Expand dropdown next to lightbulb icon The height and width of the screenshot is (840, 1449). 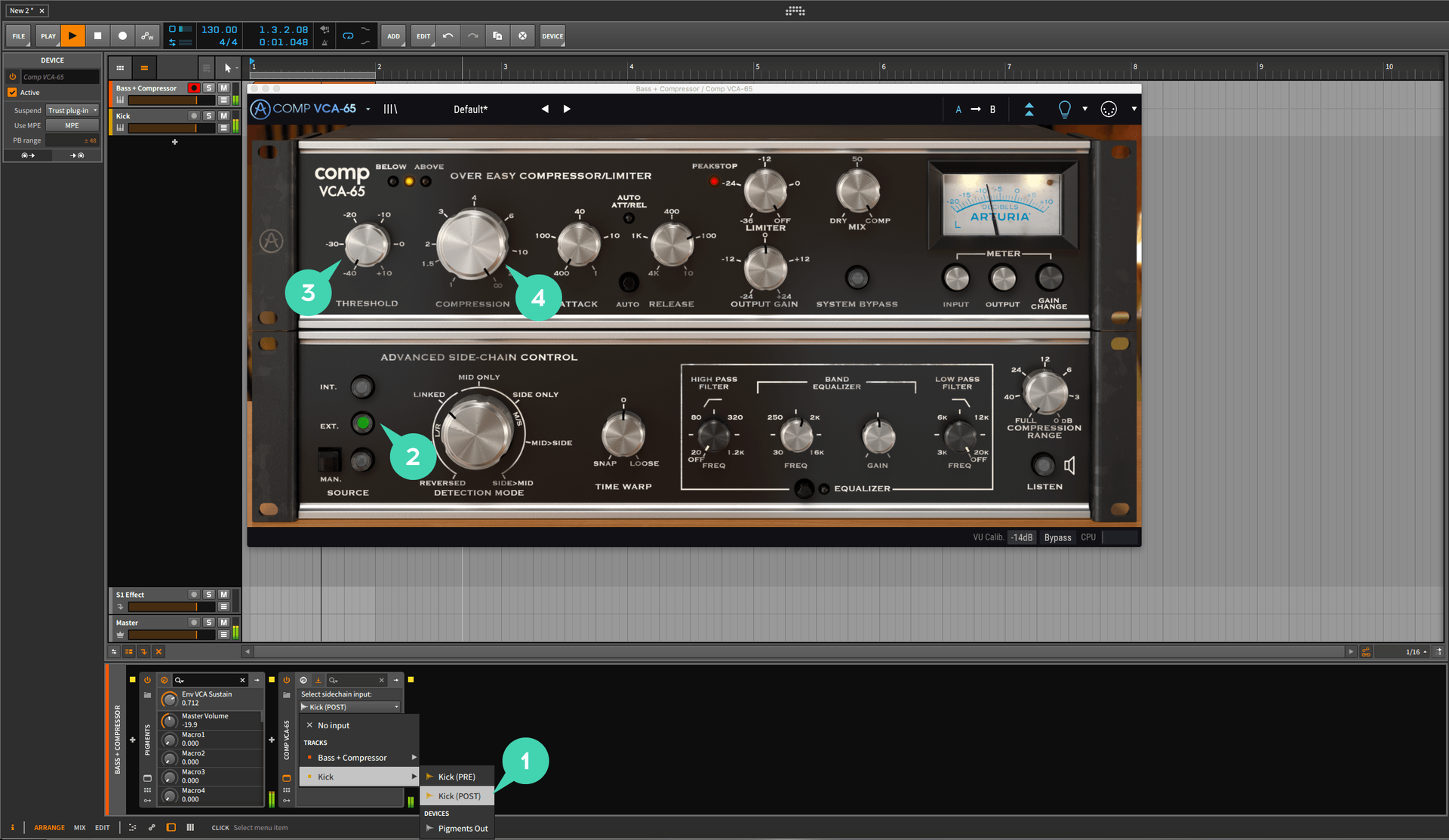1085,109
